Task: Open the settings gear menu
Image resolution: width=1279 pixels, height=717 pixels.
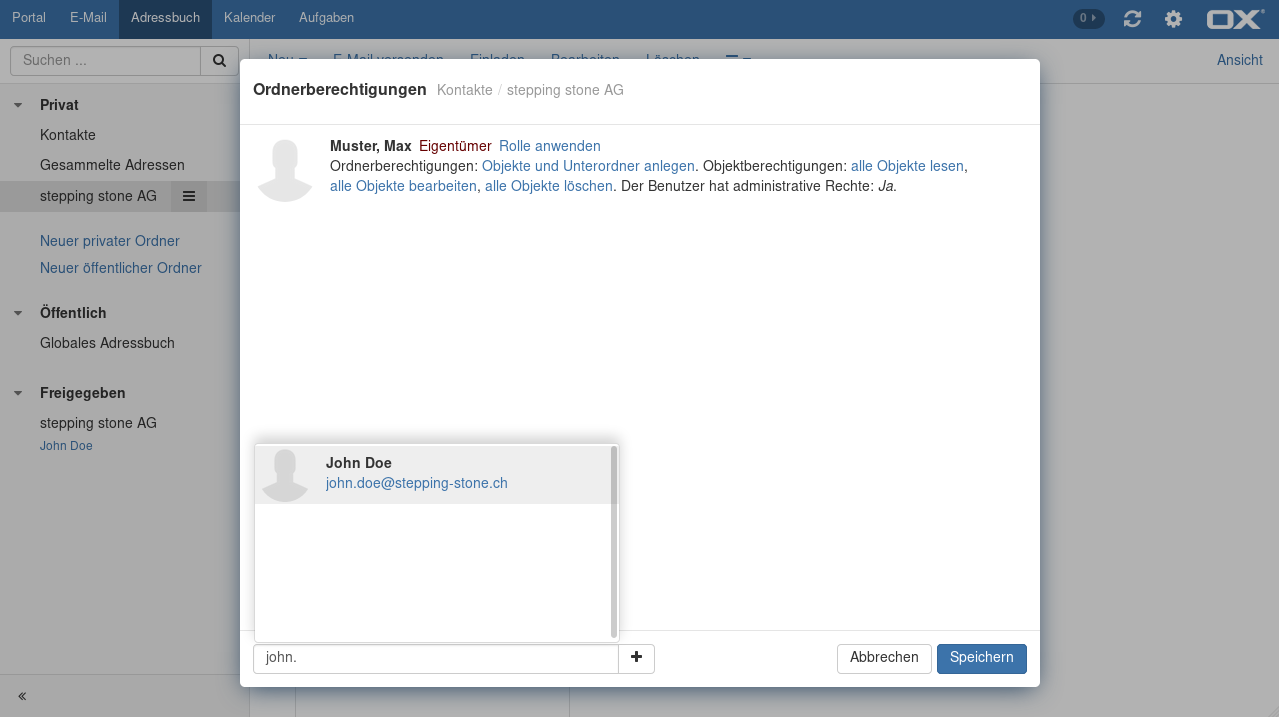Action: [x=1173, y=19]
